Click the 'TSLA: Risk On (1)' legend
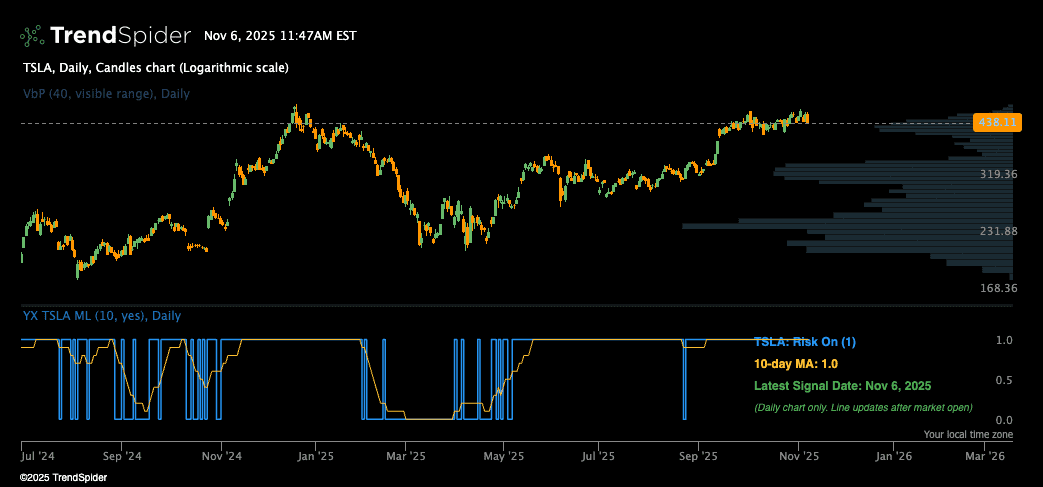 pos(805,342)
